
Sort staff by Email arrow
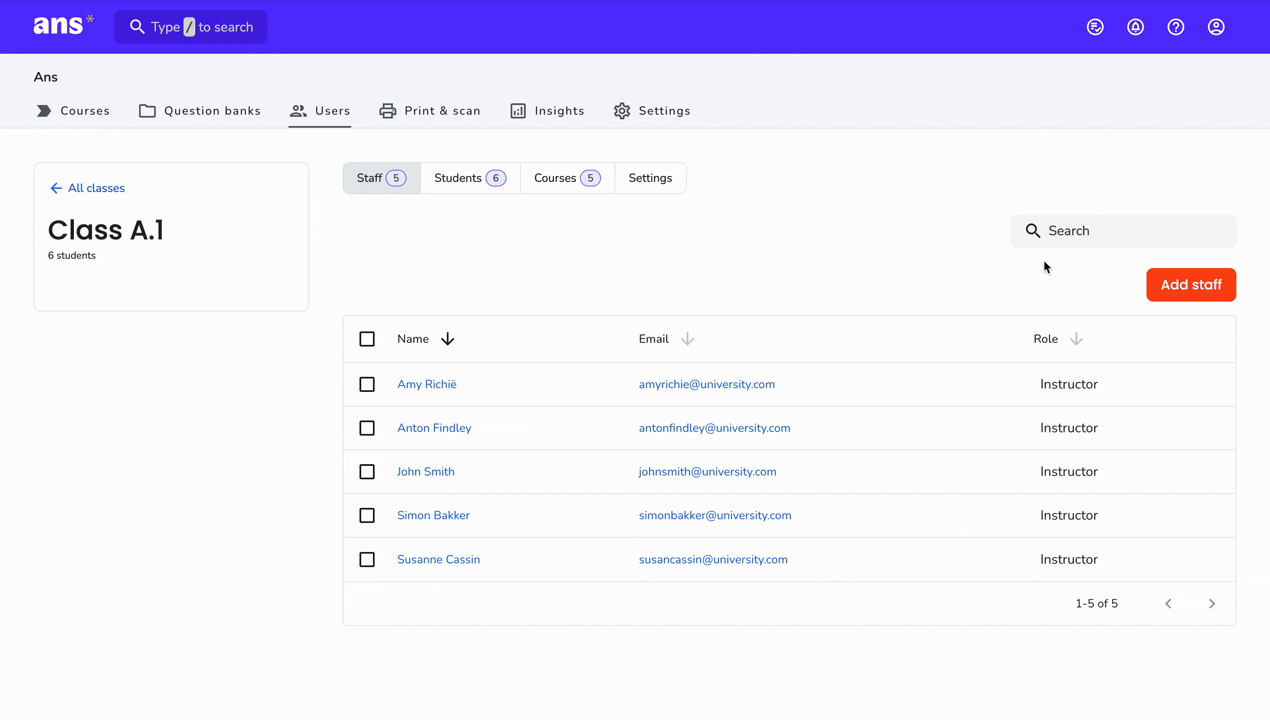(x=687, y=339)
